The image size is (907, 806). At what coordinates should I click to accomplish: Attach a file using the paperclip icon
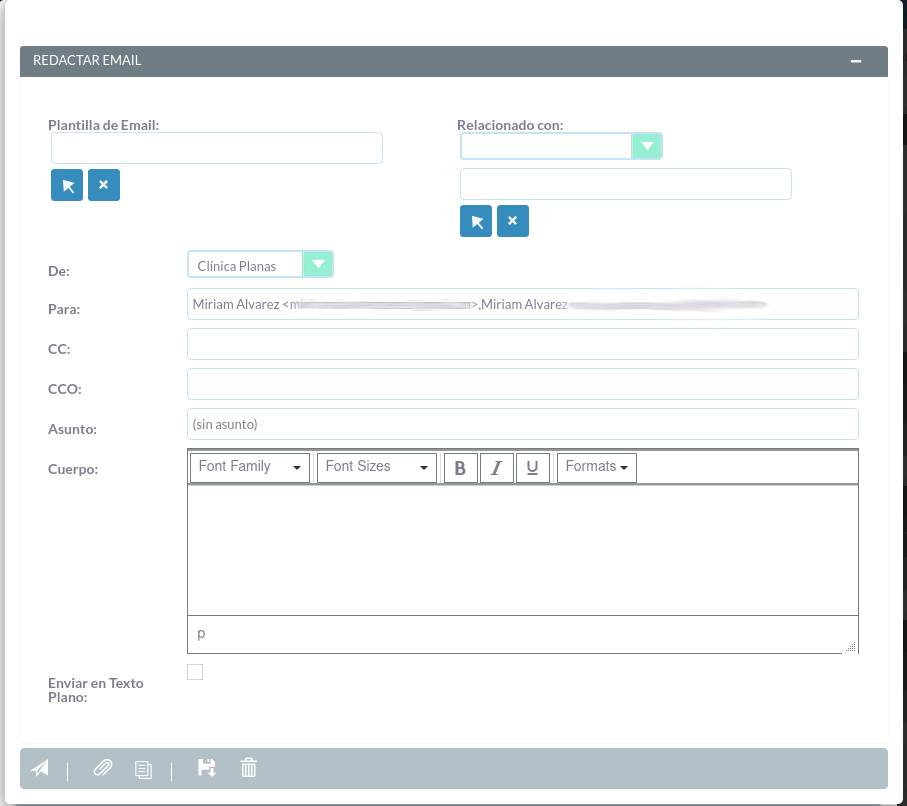(101, 768)
